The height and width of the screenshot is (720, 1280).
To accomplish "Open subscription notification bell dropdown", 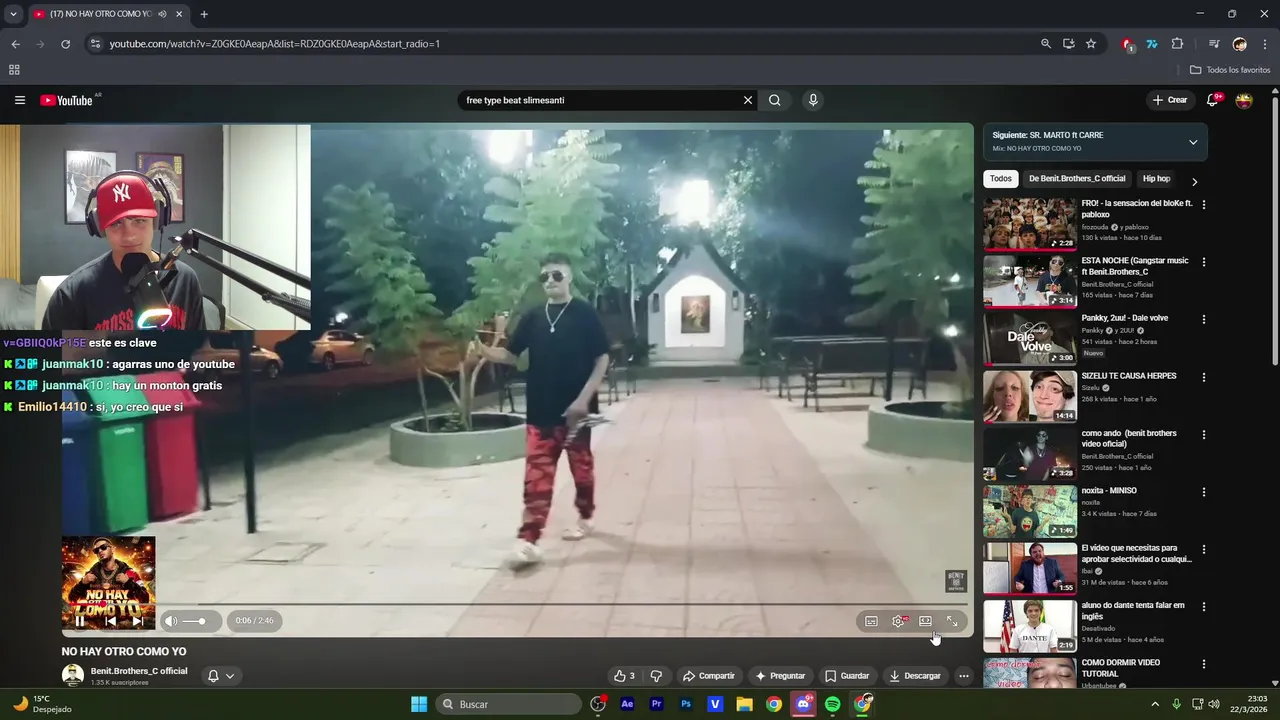I will tap(220, 676).
